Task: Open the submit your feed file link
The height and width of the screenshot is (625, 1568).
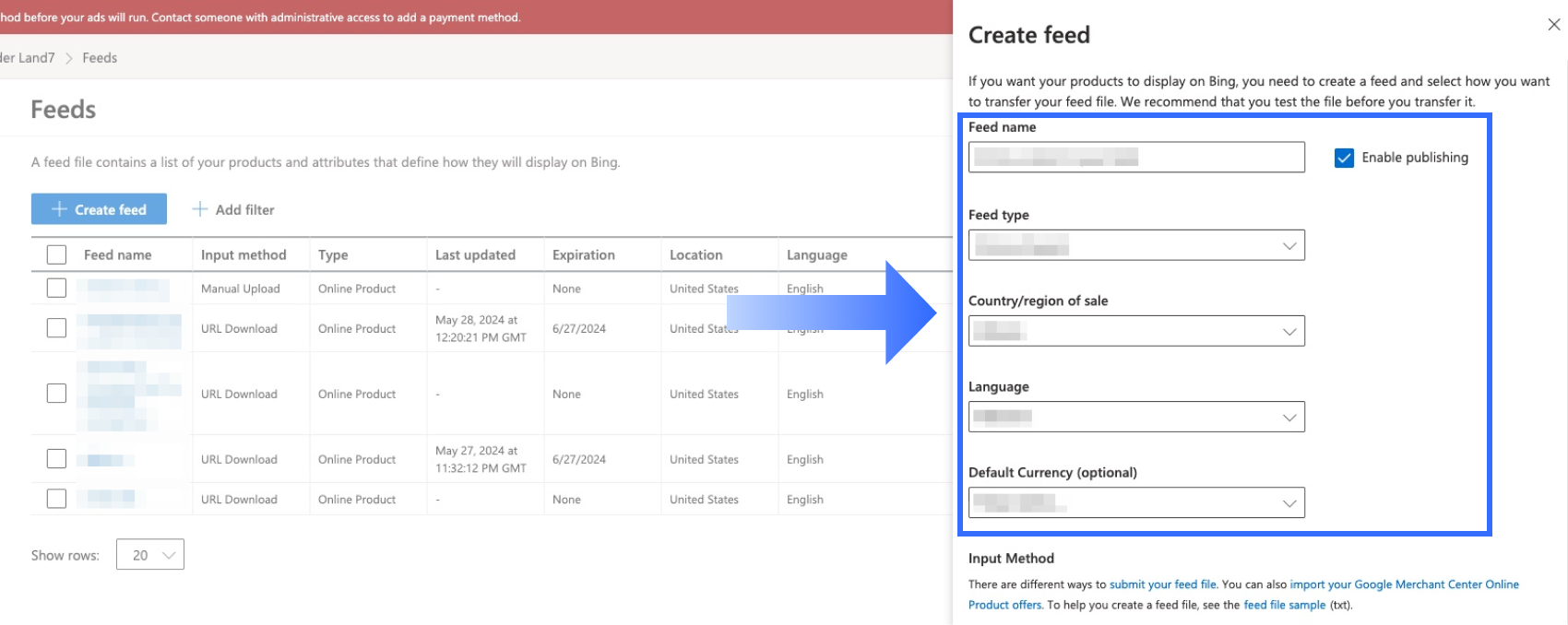Action: (x=1162, y=584)
